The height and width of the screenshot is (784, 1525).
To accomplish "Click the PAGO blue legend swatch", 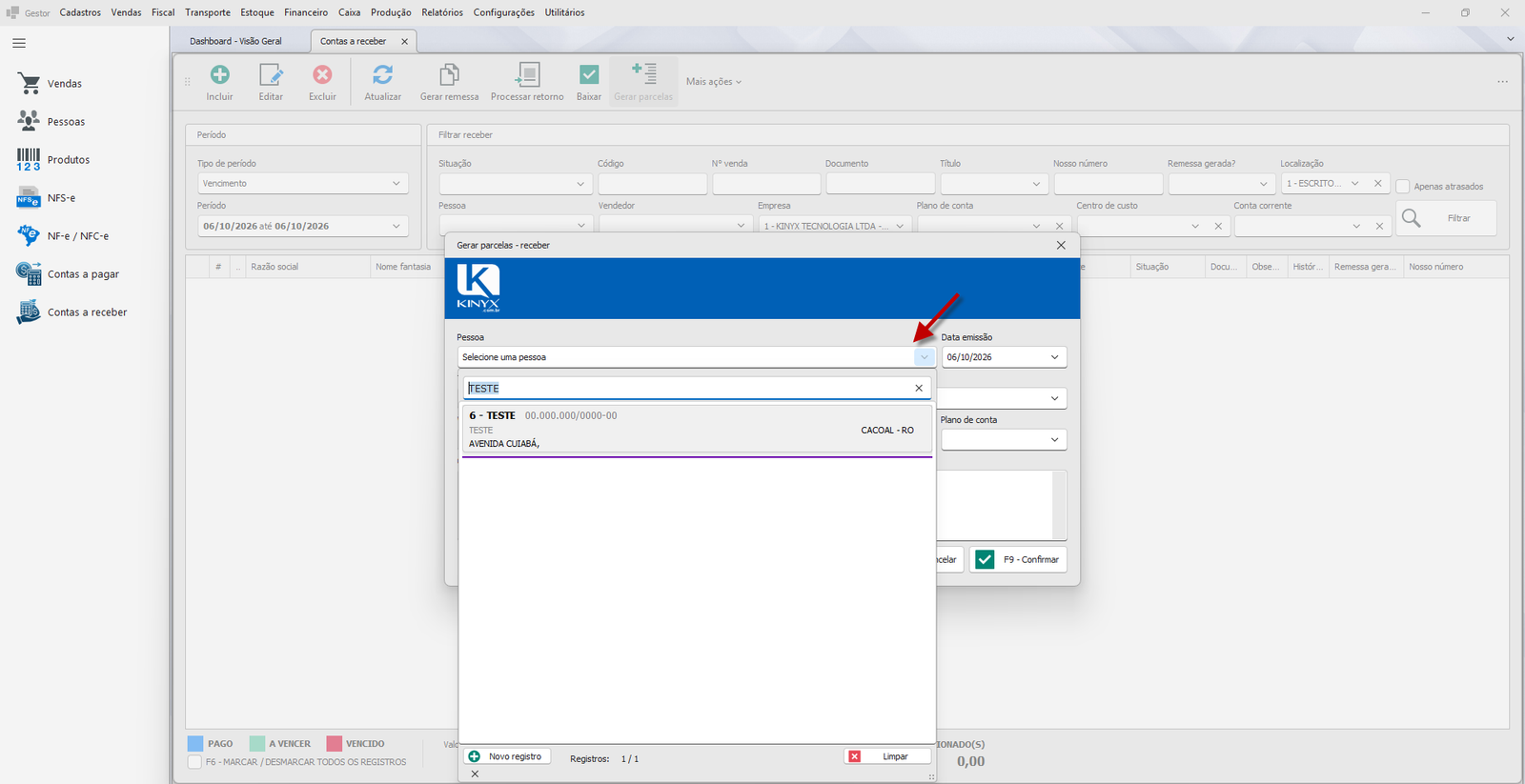I will pos(195,743).
